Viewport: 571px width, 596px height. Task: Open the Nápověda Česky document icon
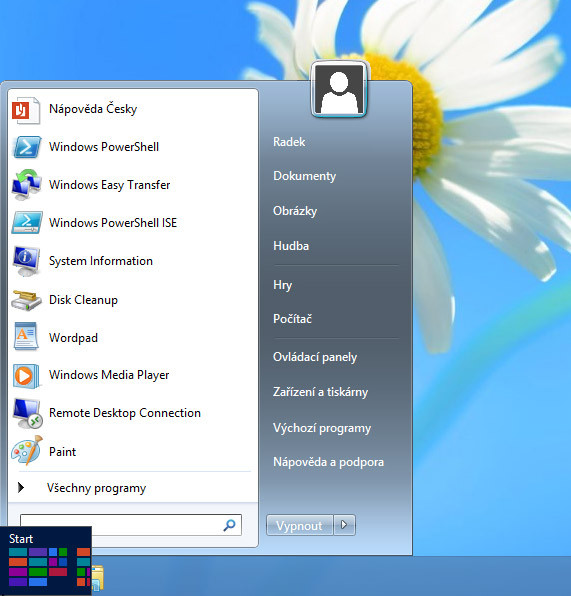point(26,111)
